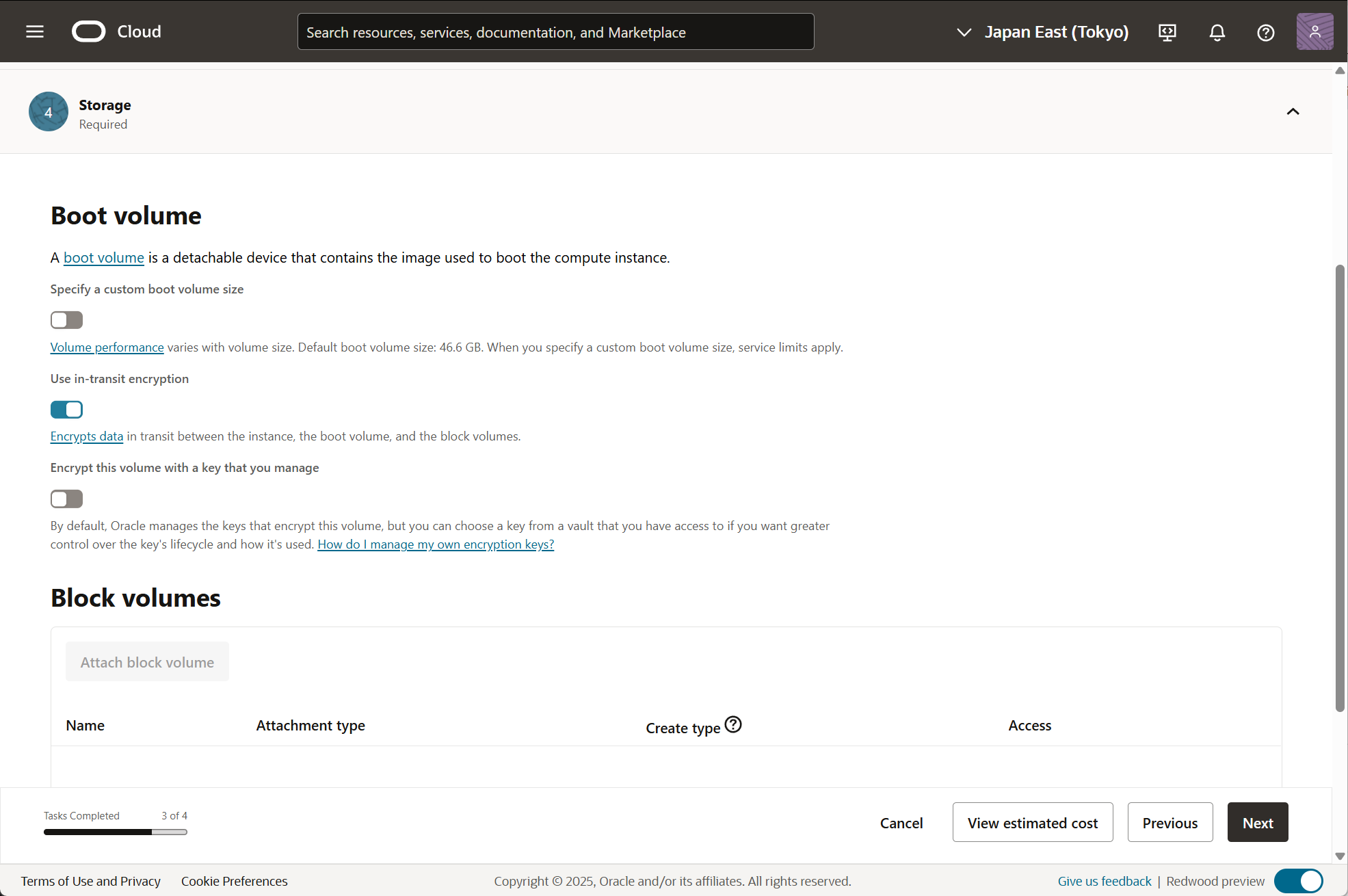Open the Volume performance link
The width and height of the screenshot is (1348, 896).
[107, 347]
